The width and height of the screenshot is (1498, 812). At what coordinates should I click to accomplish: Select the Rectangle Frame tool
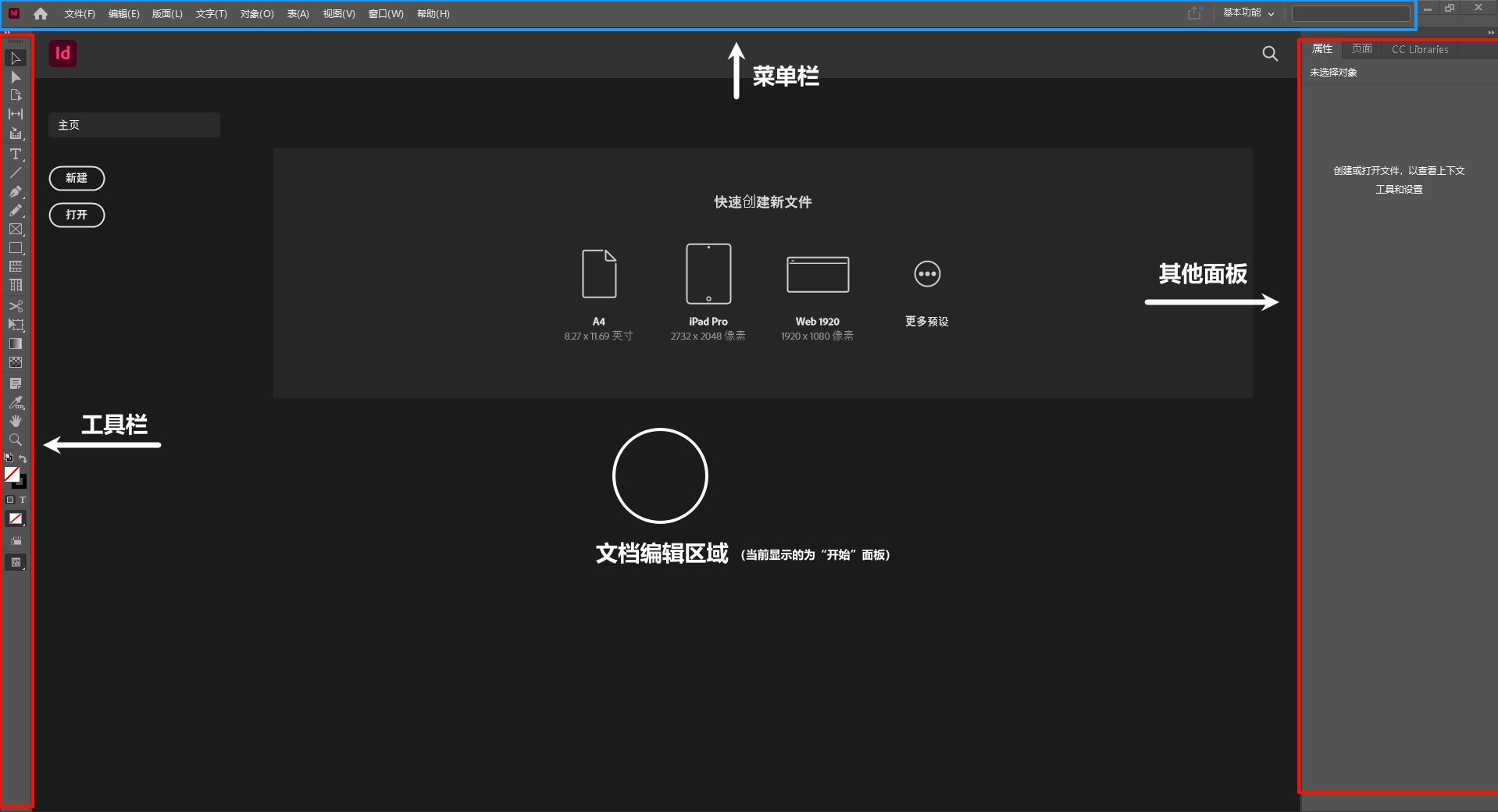point(15,230)
